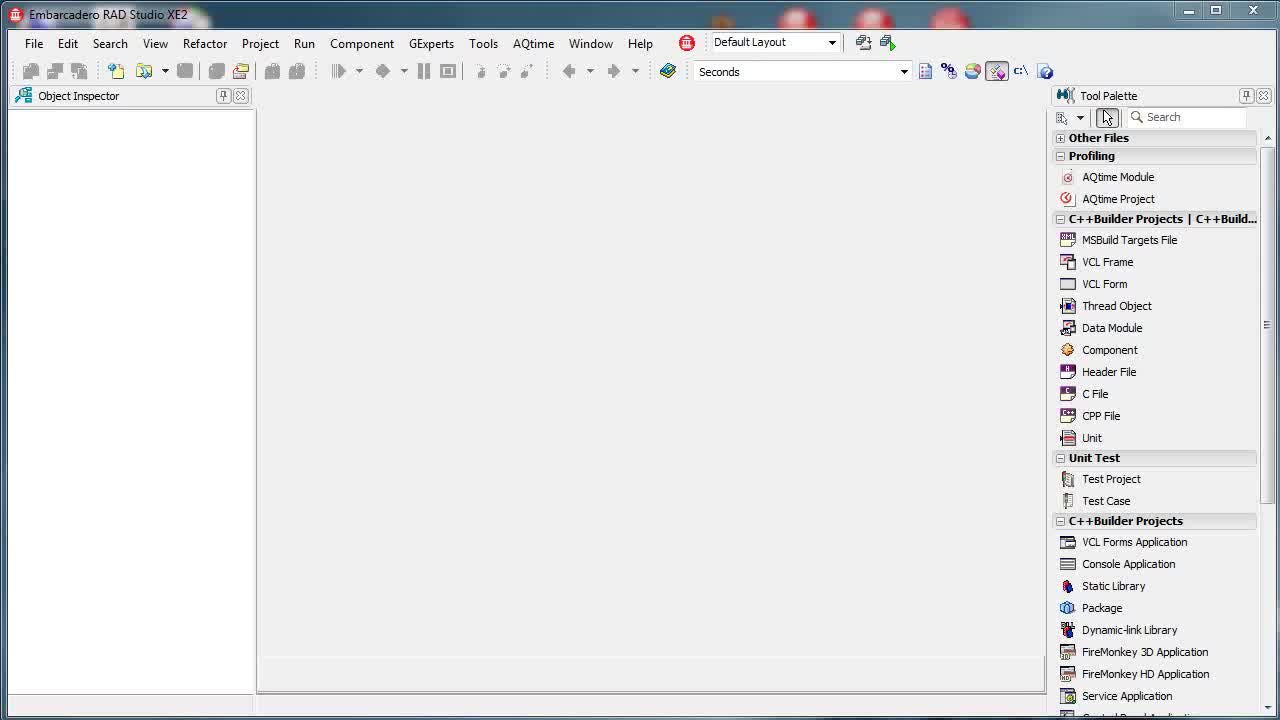This screenshot has width=1280, height=720.
Task: Click the Trace Into debug icon
Action: (x=480, y=71)
